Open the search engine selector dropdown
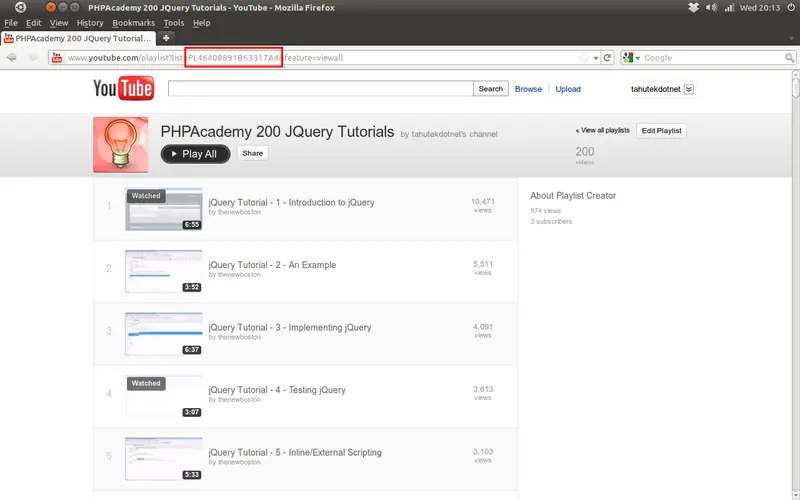The width and height of the screenshot is (800, 500). coord(631,58)
